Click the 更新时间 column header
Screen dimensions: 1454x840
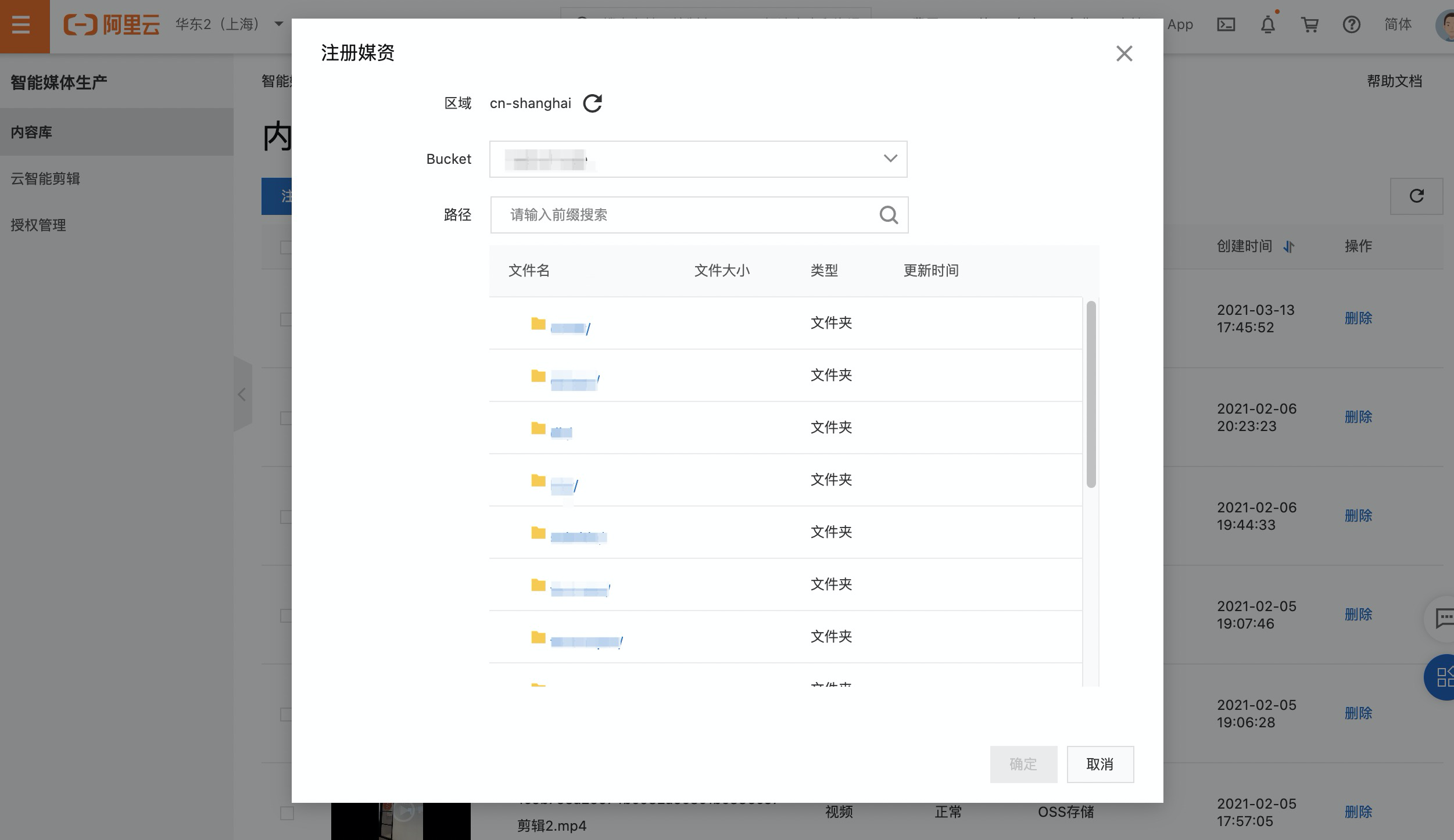(x=930, y=271)
